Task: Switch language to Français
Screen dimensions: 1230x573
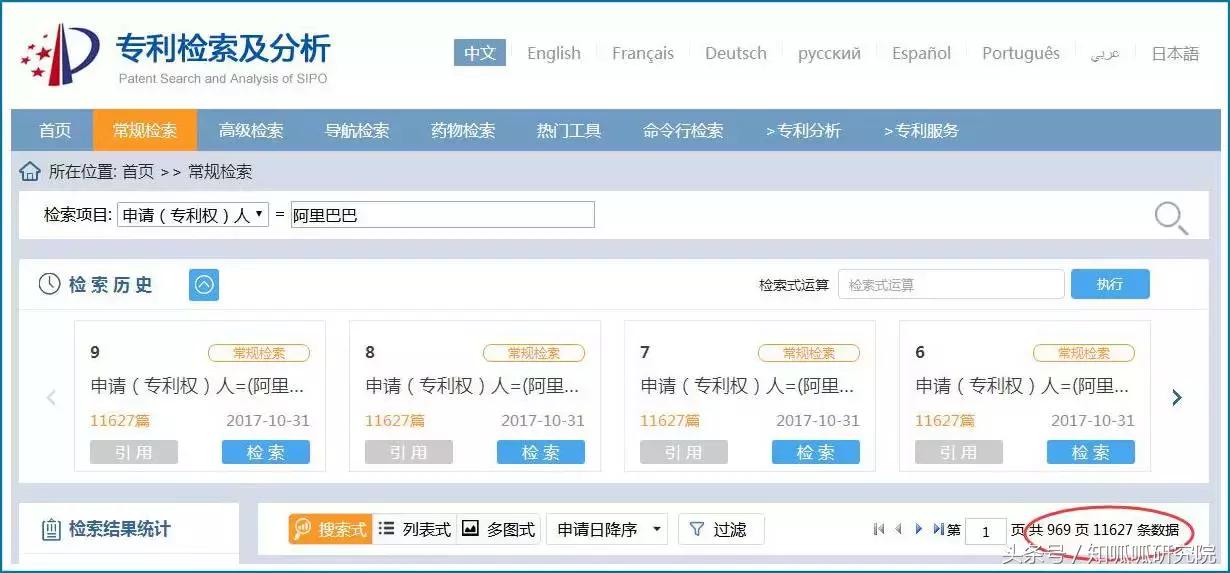Action: click(x=643, y=53)
